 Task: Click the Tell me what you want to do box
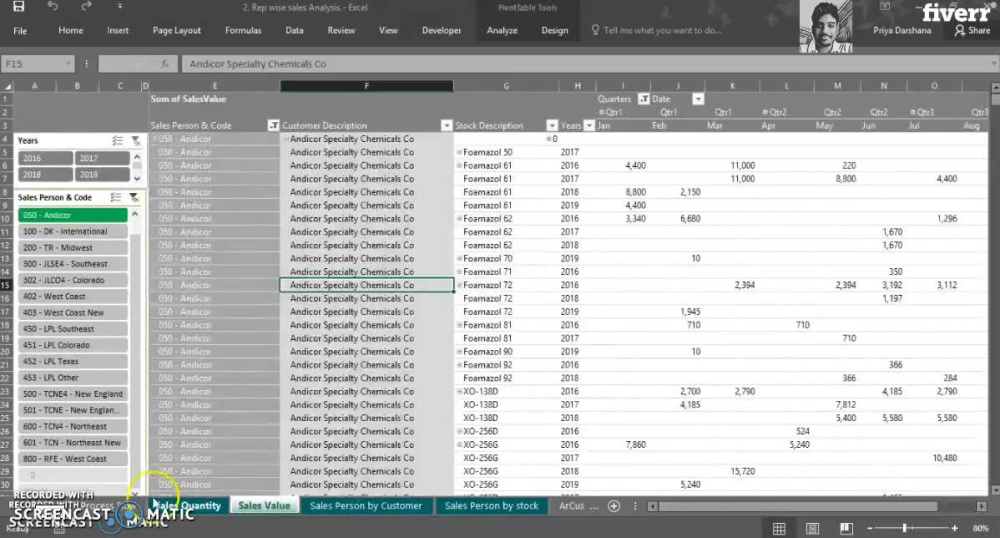tap(657, 31)
